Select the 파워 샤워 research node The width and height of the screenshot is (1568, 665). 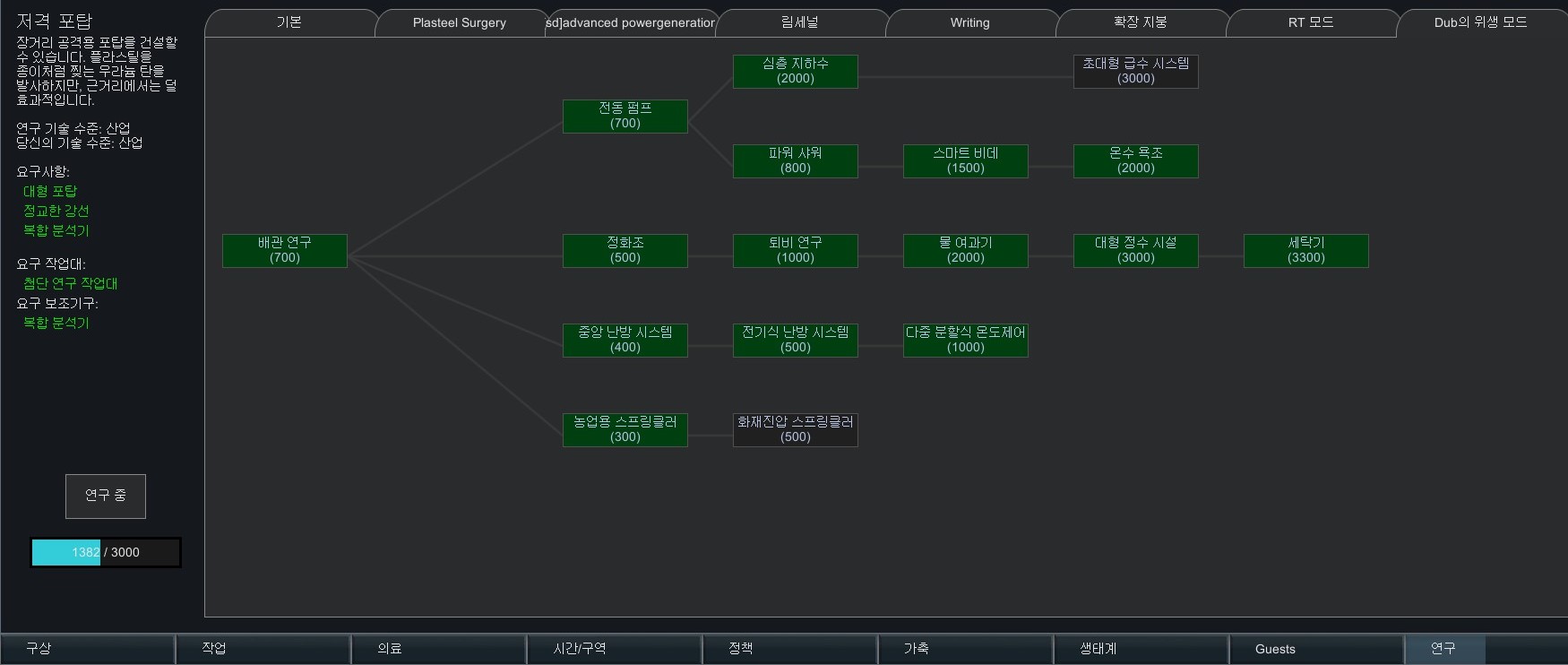point(795,160)
